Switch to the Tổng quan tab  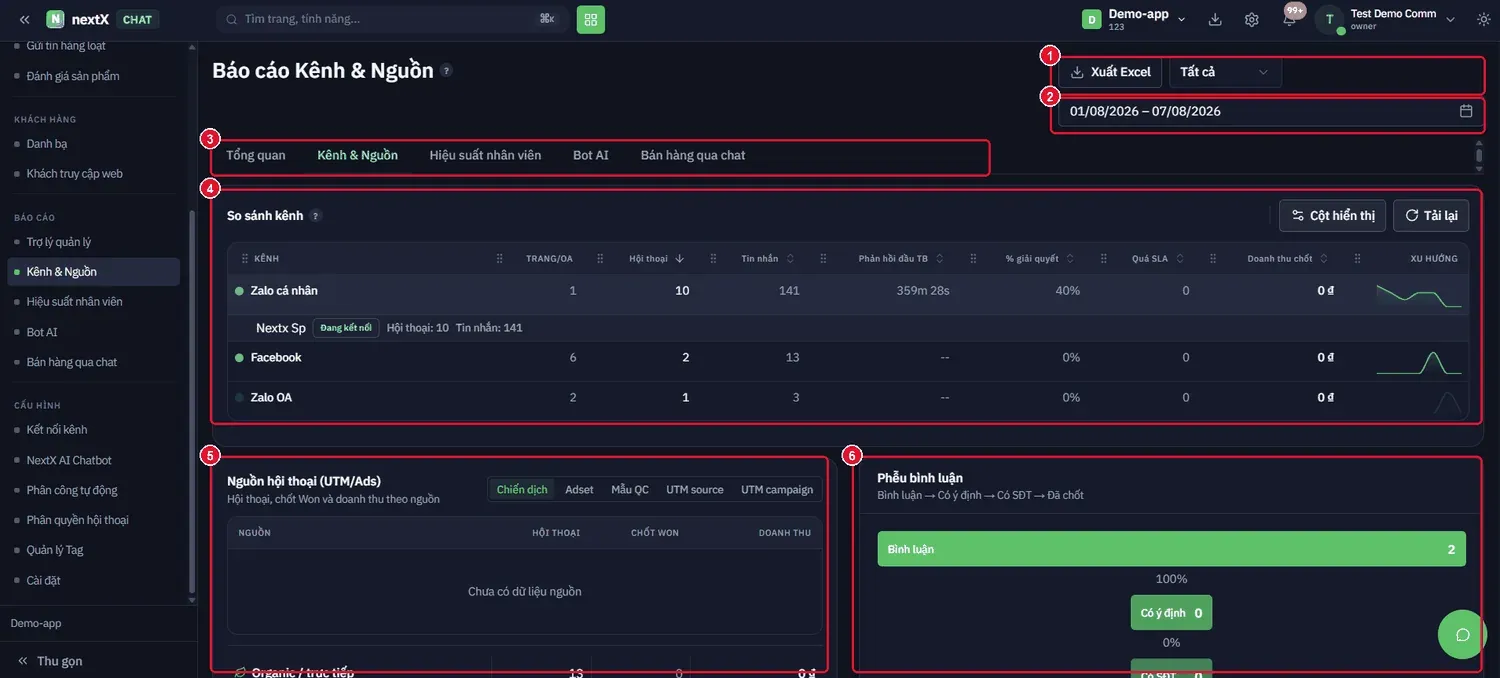(x=256, y=155)
